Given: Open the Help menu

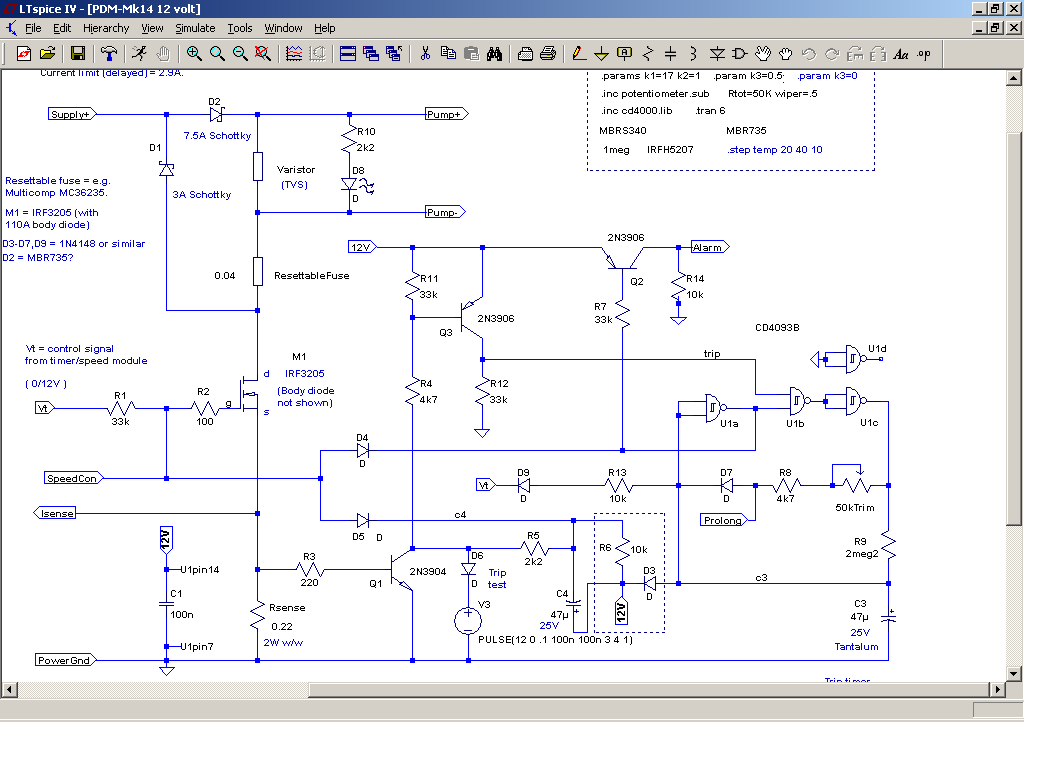Looking at the screenshot, I should coord(325,28).
